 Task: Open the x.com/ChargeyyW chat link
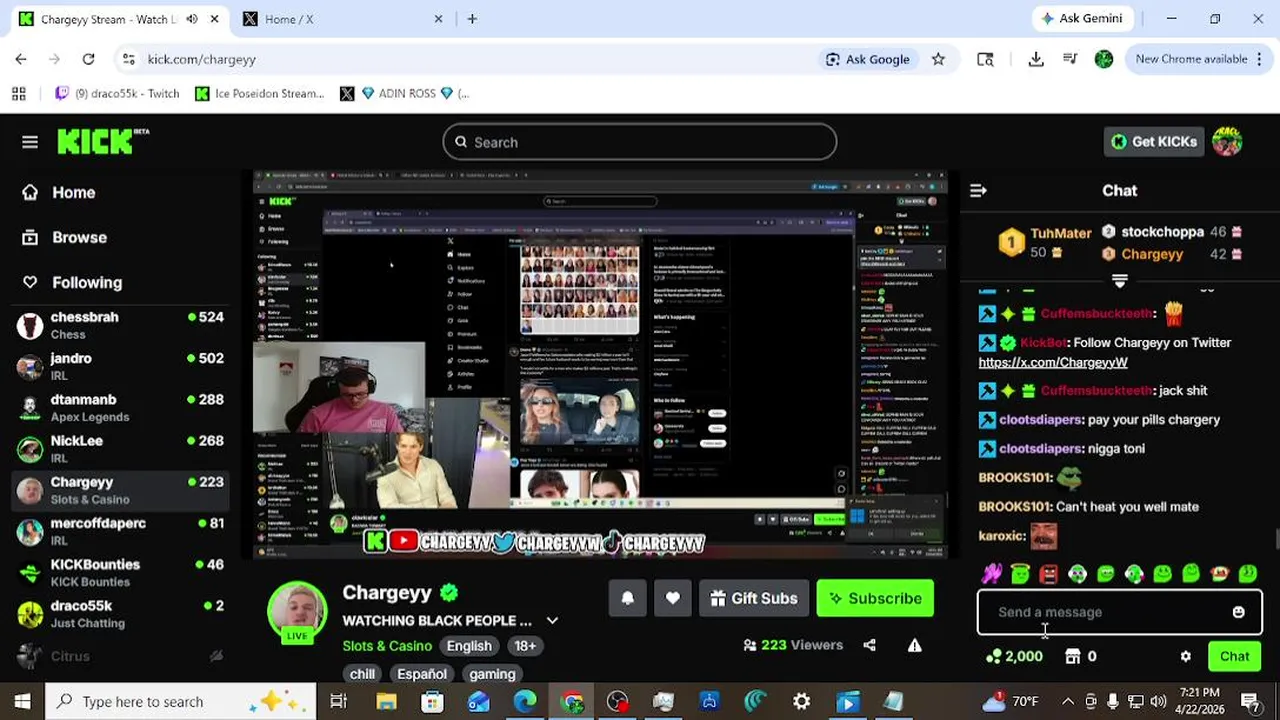[1053, 363]
